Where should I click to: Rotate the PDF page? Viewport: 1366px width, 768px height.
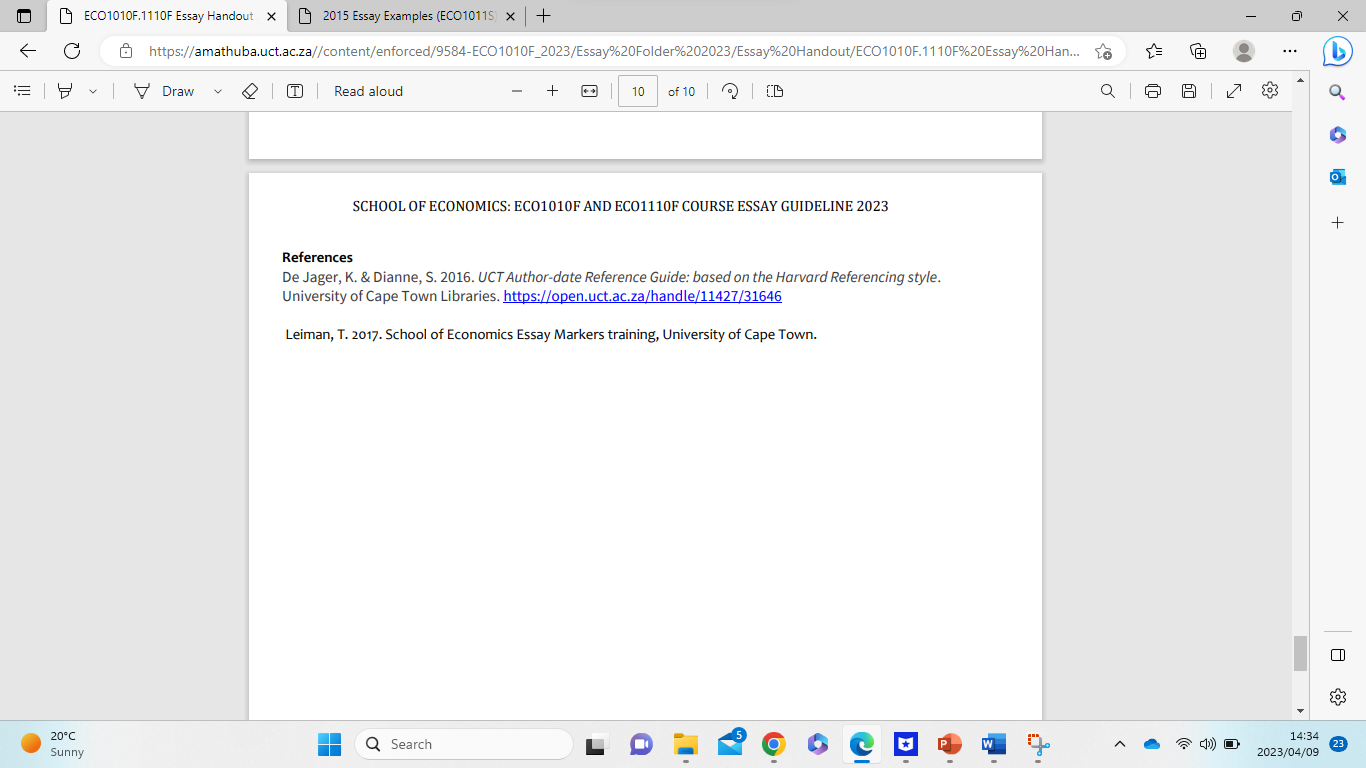[729, 91]
